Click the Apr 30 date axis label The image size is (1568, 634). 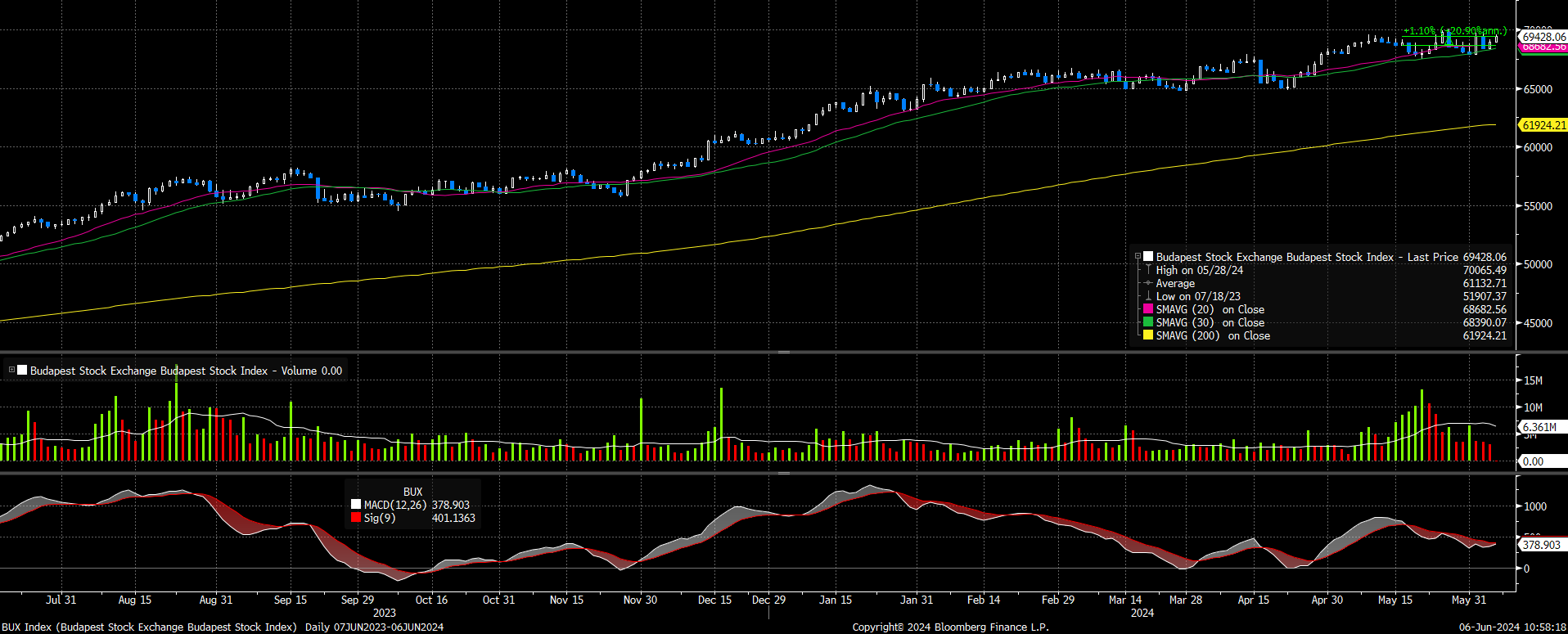pyautogui.click(x=1327, y=600)
